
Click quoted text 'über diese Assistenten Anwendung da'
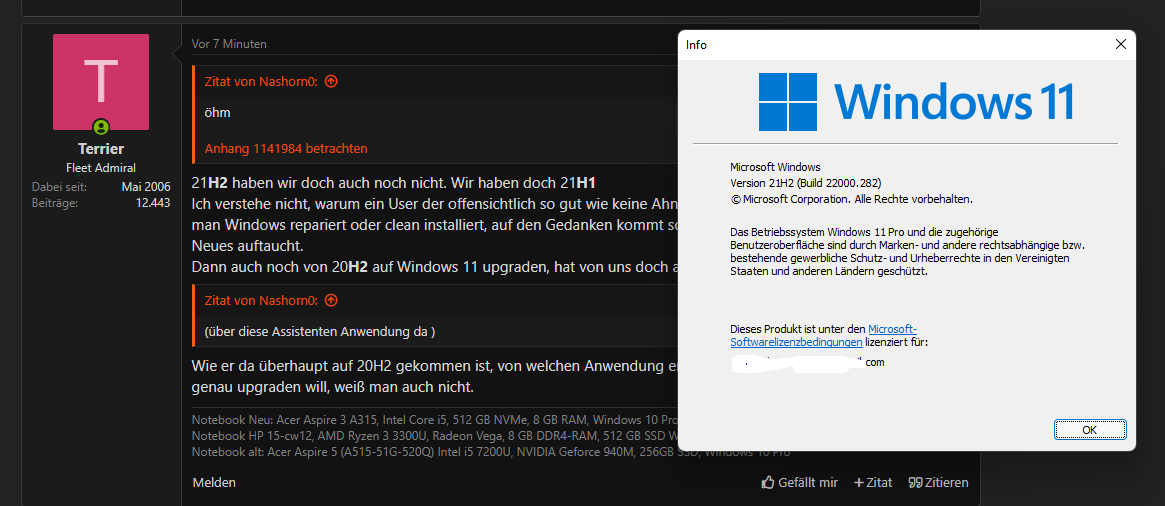[x=319, y=331]
